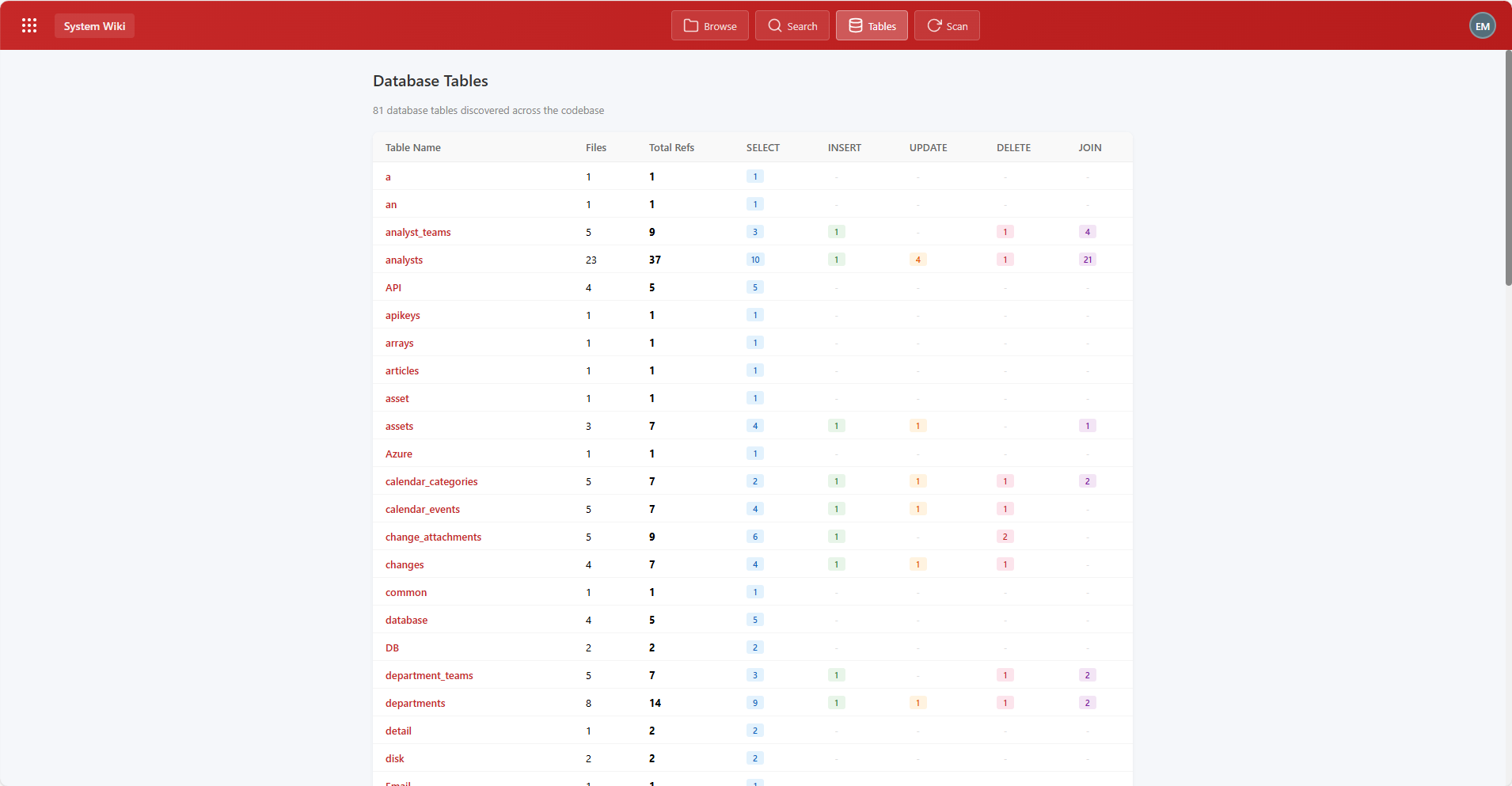Open the apikeys table link
This screenshot has height=786, width=1512.
coord(402,315)
